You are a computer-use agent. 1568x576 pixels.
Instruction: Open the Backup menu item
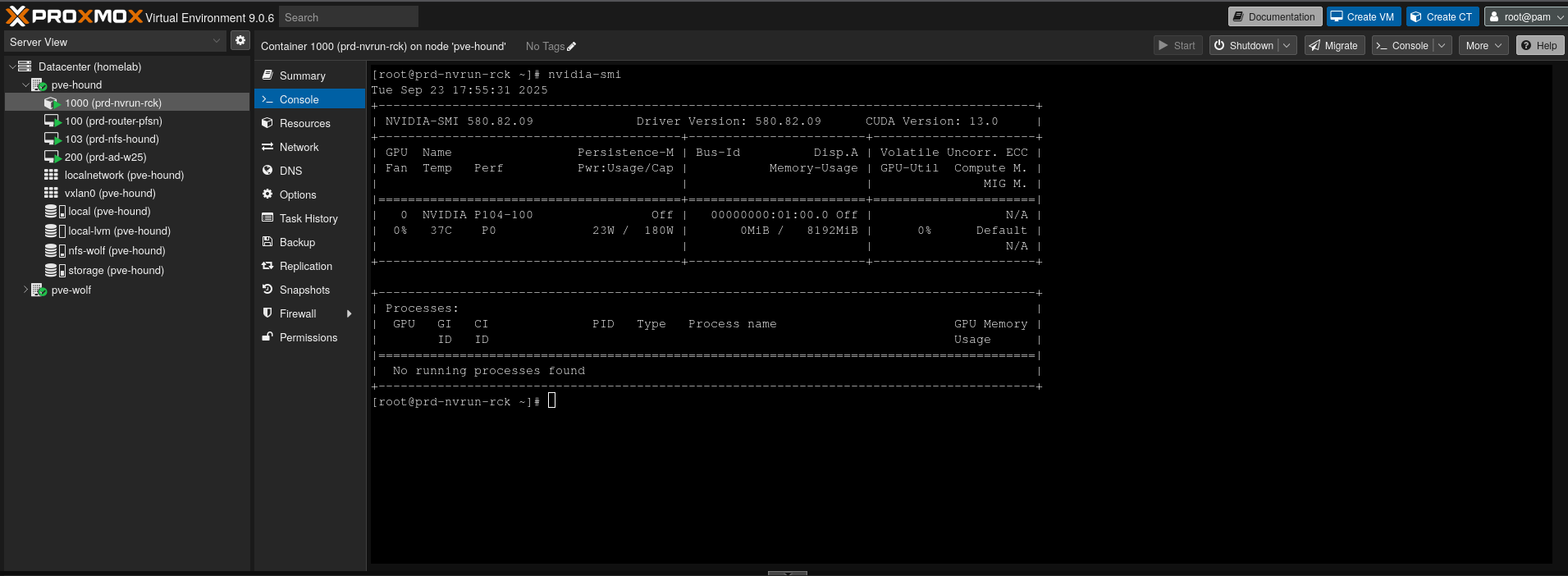tap(297, 243)
